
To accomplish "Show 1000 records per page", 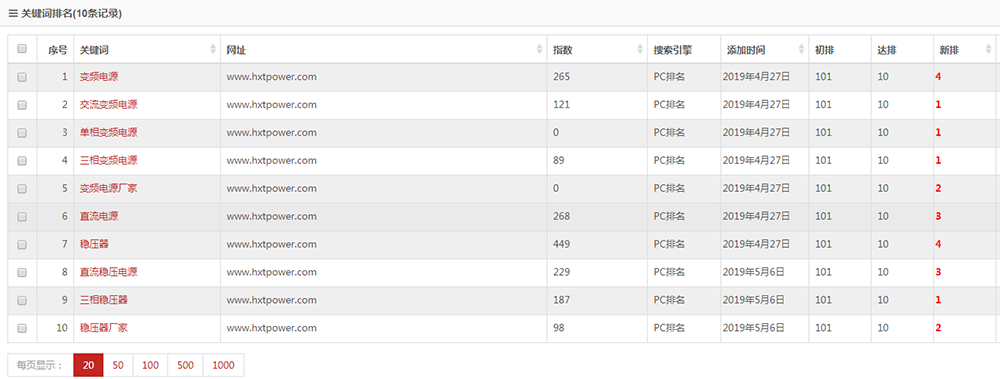I will point(223,366).
